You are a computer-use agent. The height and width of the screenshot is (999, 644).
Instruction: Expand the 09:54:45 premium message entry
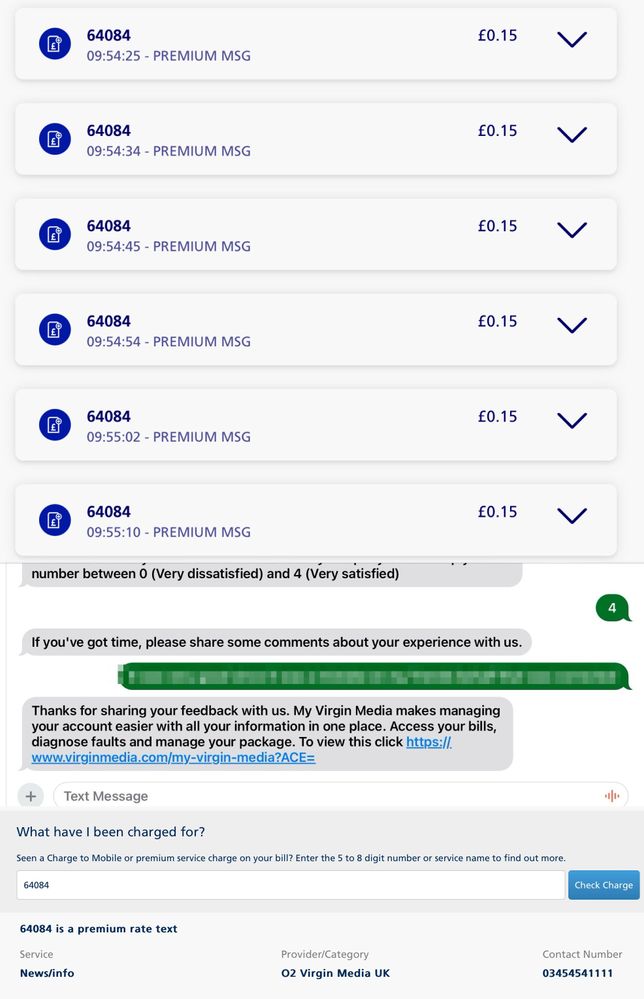572,230
